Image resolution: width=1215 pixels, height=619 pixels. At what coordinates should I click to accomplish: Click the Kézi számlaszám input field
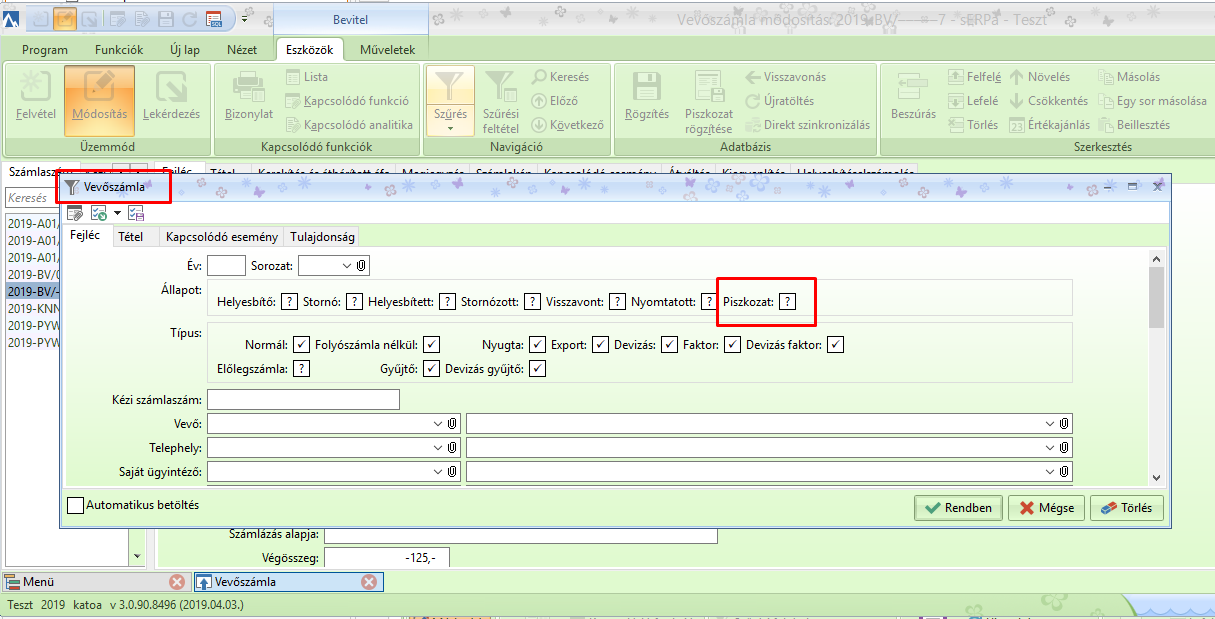303,400
